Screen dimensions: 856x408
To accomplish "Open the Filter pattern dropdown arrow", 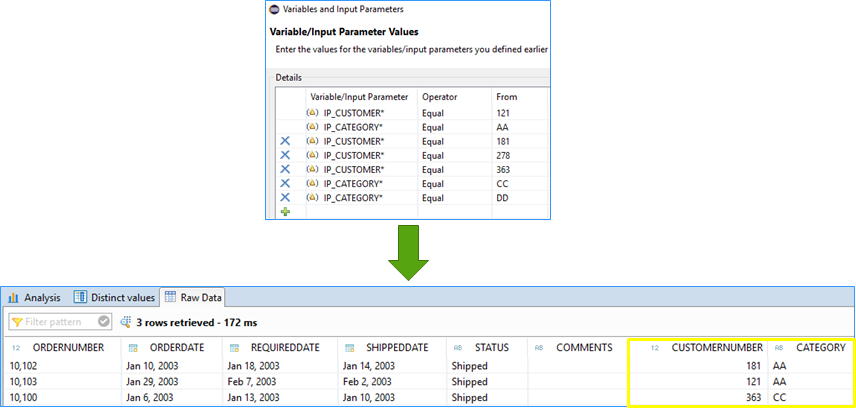I will pos(104,322).
